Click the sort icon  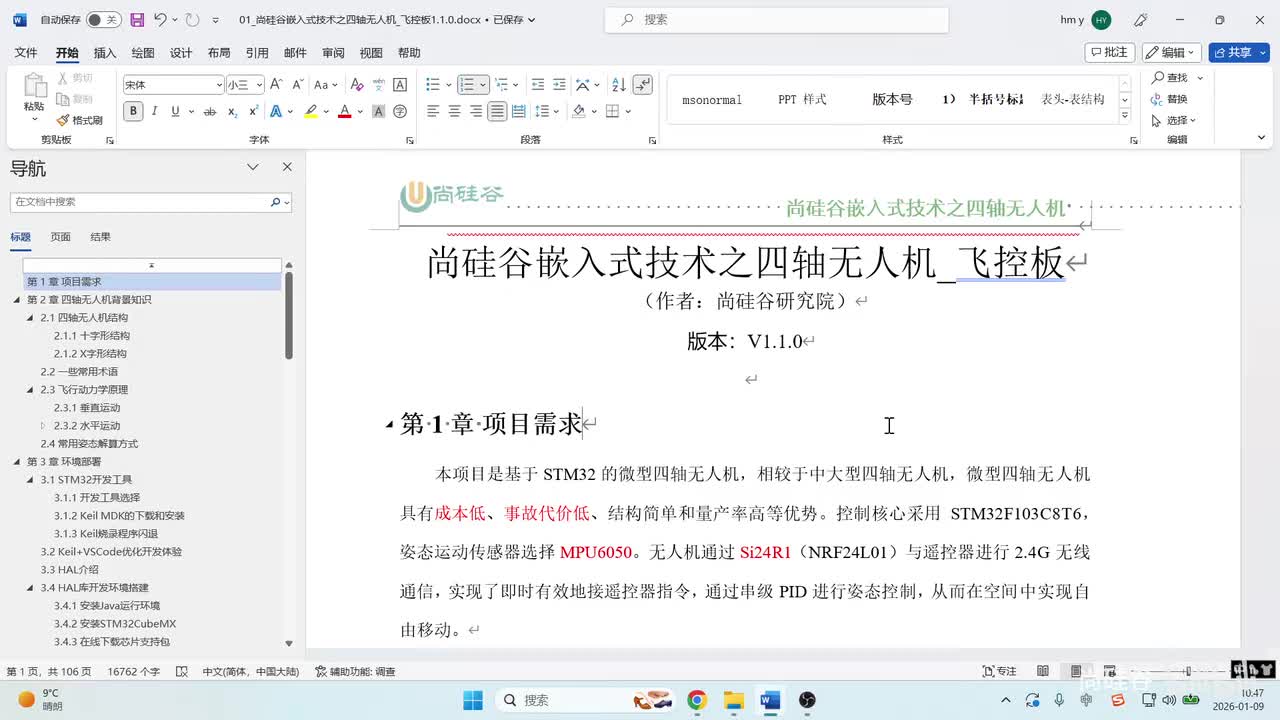click(618, 85)
